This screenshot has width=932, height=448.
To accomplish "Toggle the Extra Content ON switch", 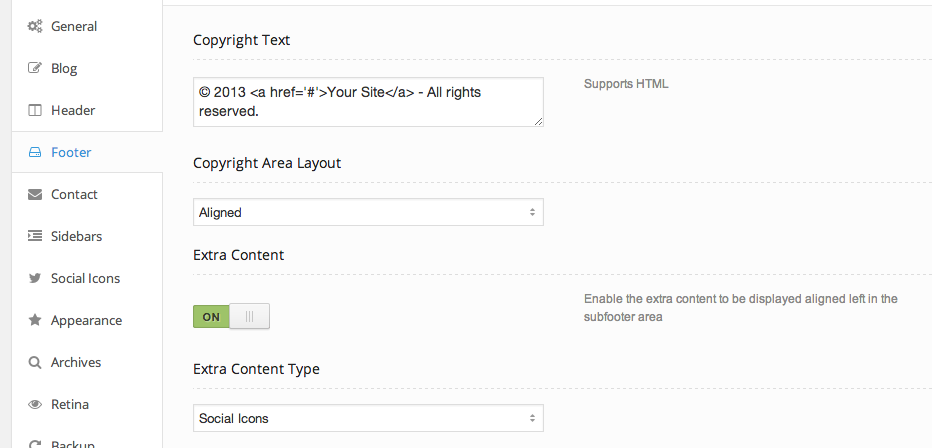I will (212, 317).
